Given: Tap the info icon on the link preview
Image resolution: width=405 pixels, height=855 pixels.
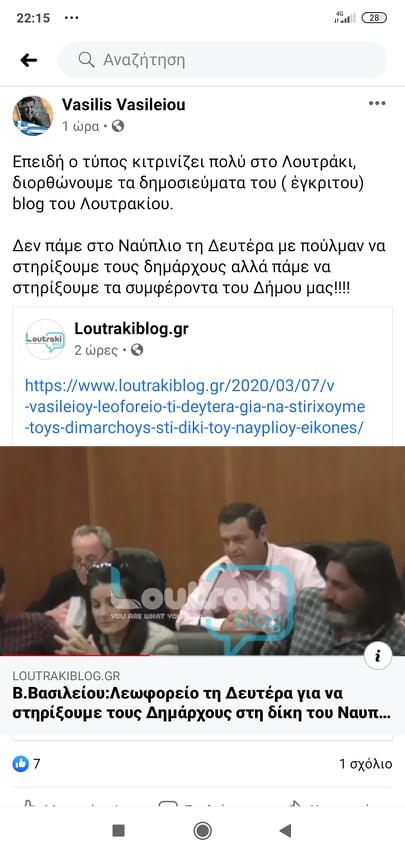Looking at the screenshot, I should tap(378, 655).
